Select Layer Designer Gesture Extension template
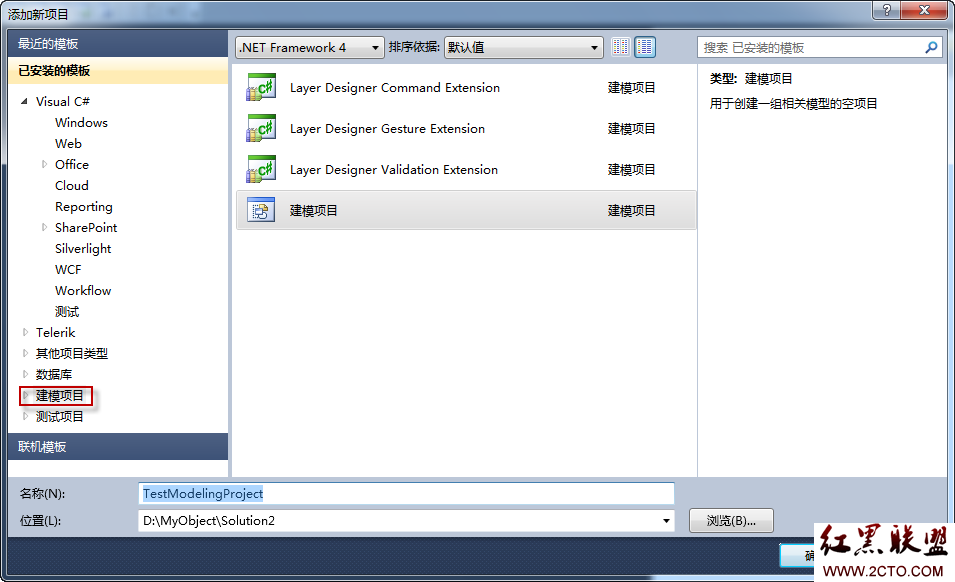The image size is (955, 582). tap(466, 128)
